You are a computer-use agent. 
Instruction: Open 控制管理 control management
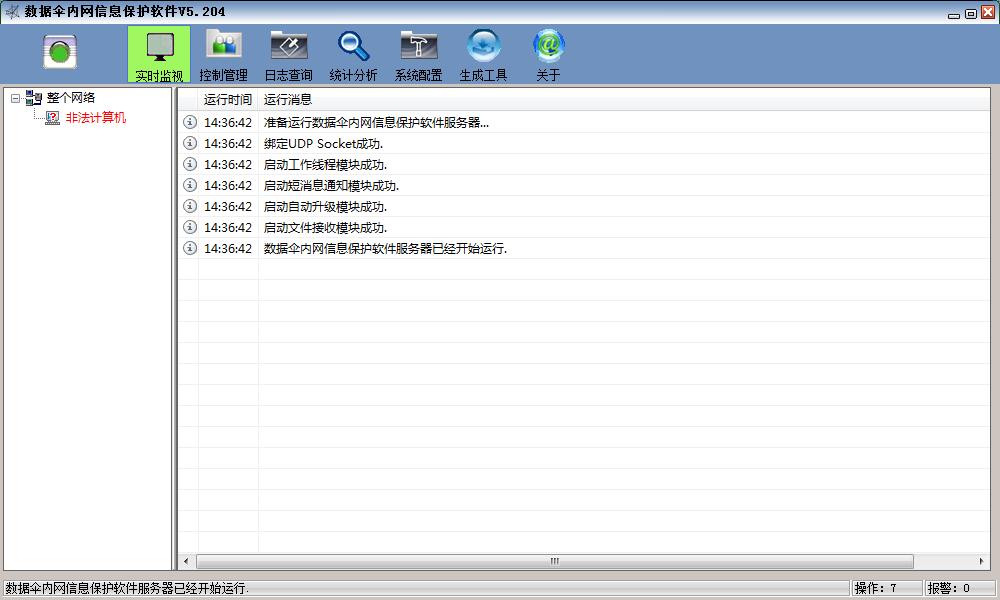223,55
